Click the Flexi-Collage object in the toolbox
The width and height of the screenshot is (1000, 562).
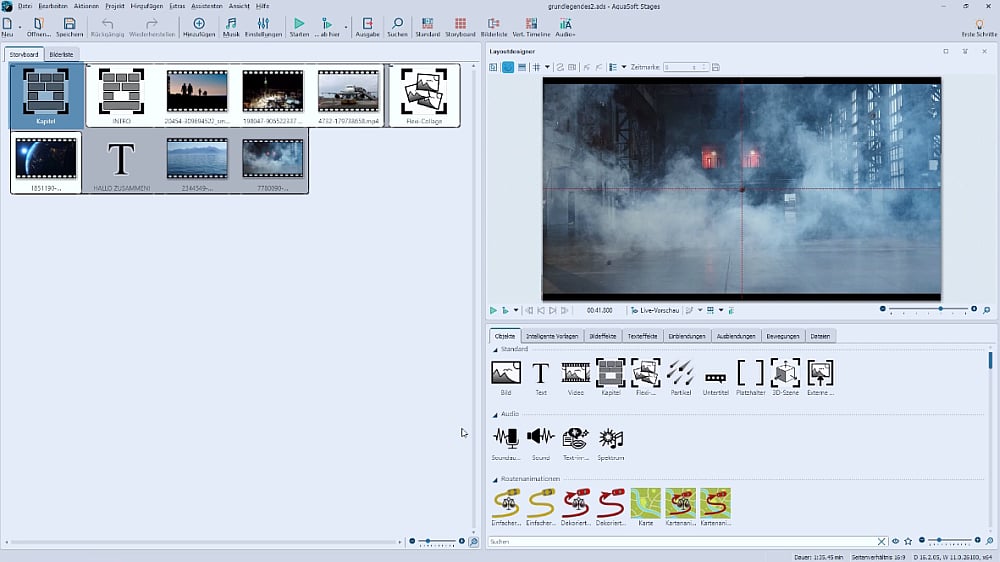pyautogui.click(x=645, y=374)
